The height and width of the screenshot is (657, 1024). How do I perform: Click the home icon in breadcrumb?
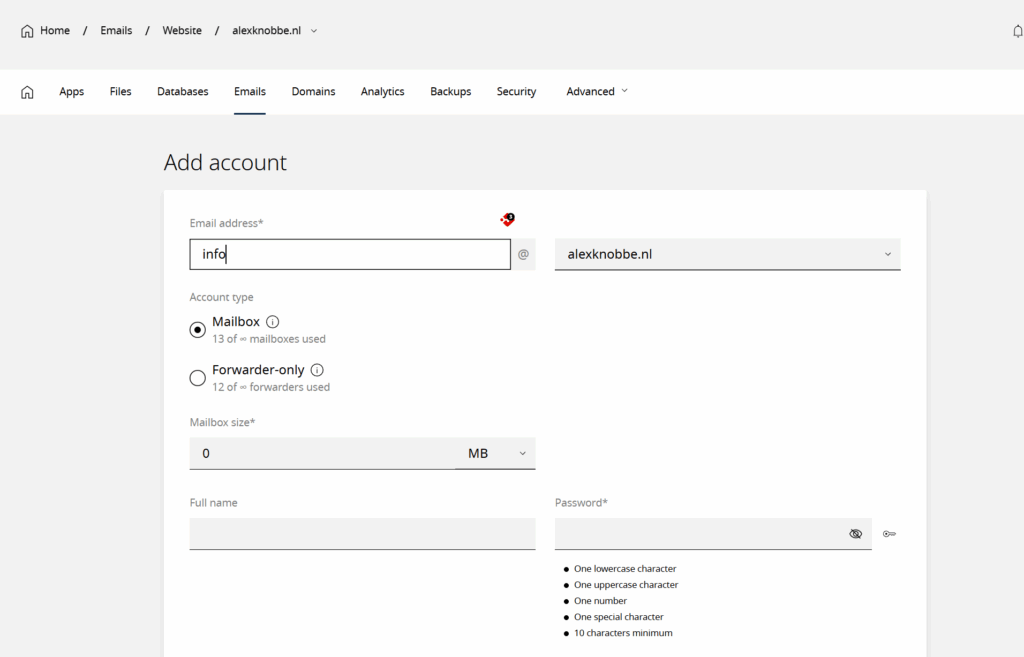[x=27, y=31]
